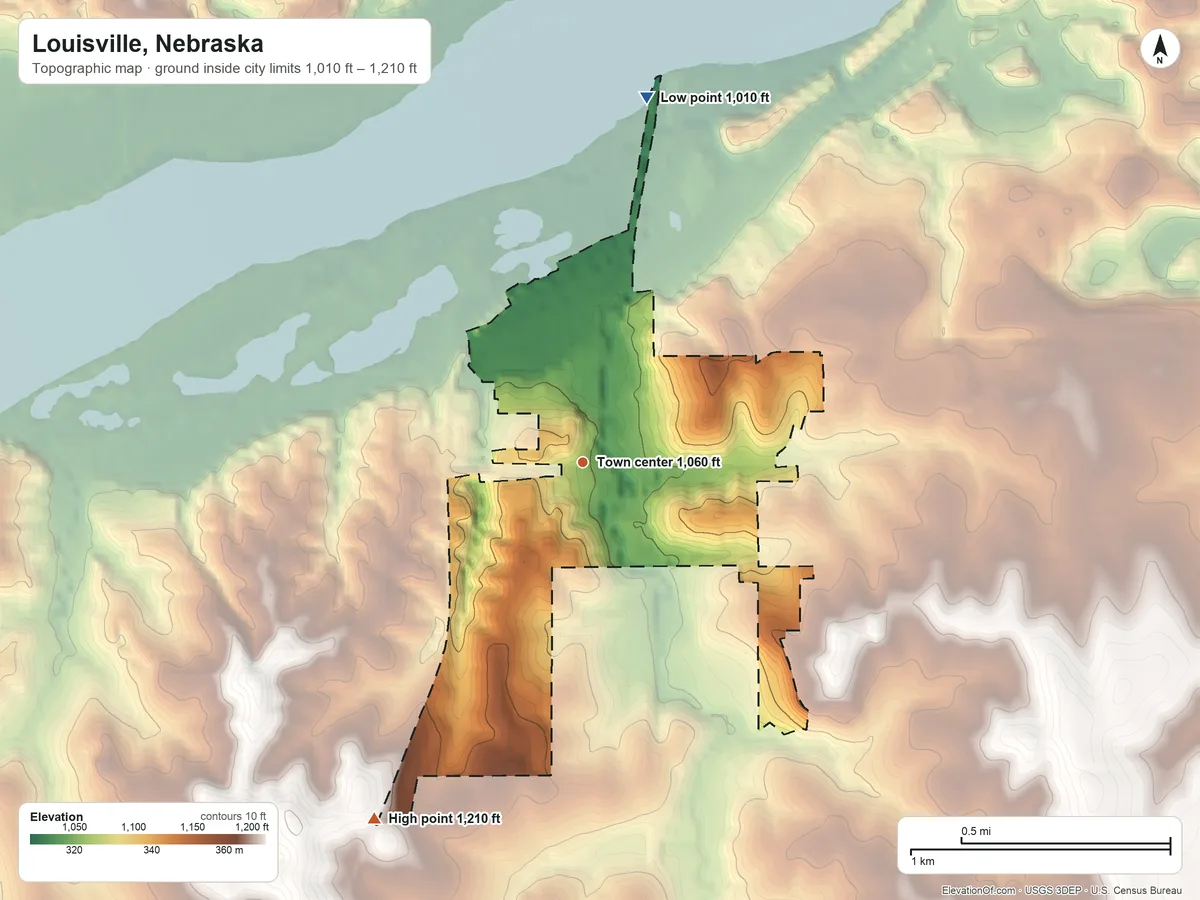Viewport: 1200px width, 900px height.
Task: Select the 'Louisville, Nebraska' title text
Action: [x=148, y=44]
